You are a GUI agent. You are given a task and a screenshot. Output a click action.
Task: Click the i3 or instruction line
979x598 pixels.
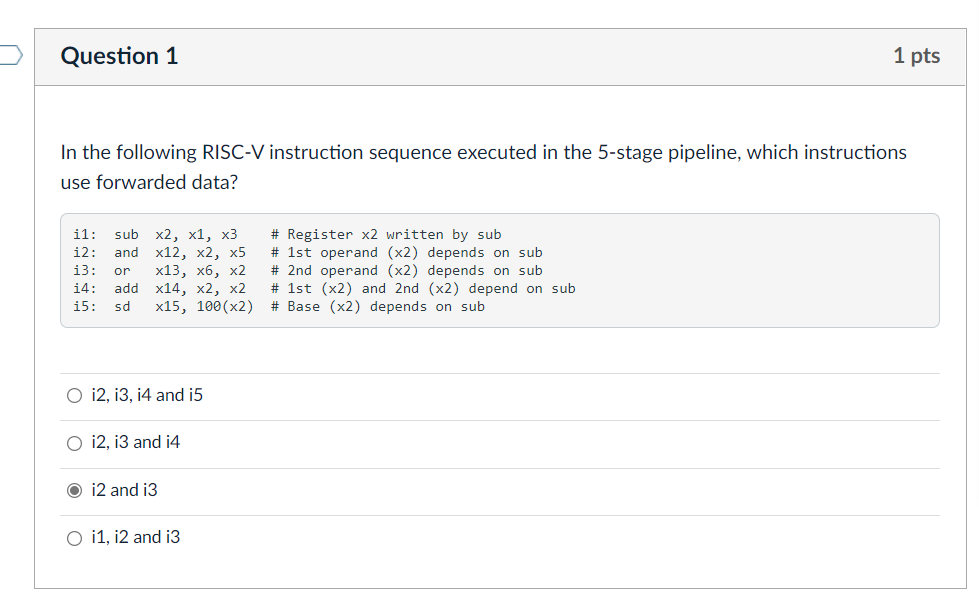[160, 271]
